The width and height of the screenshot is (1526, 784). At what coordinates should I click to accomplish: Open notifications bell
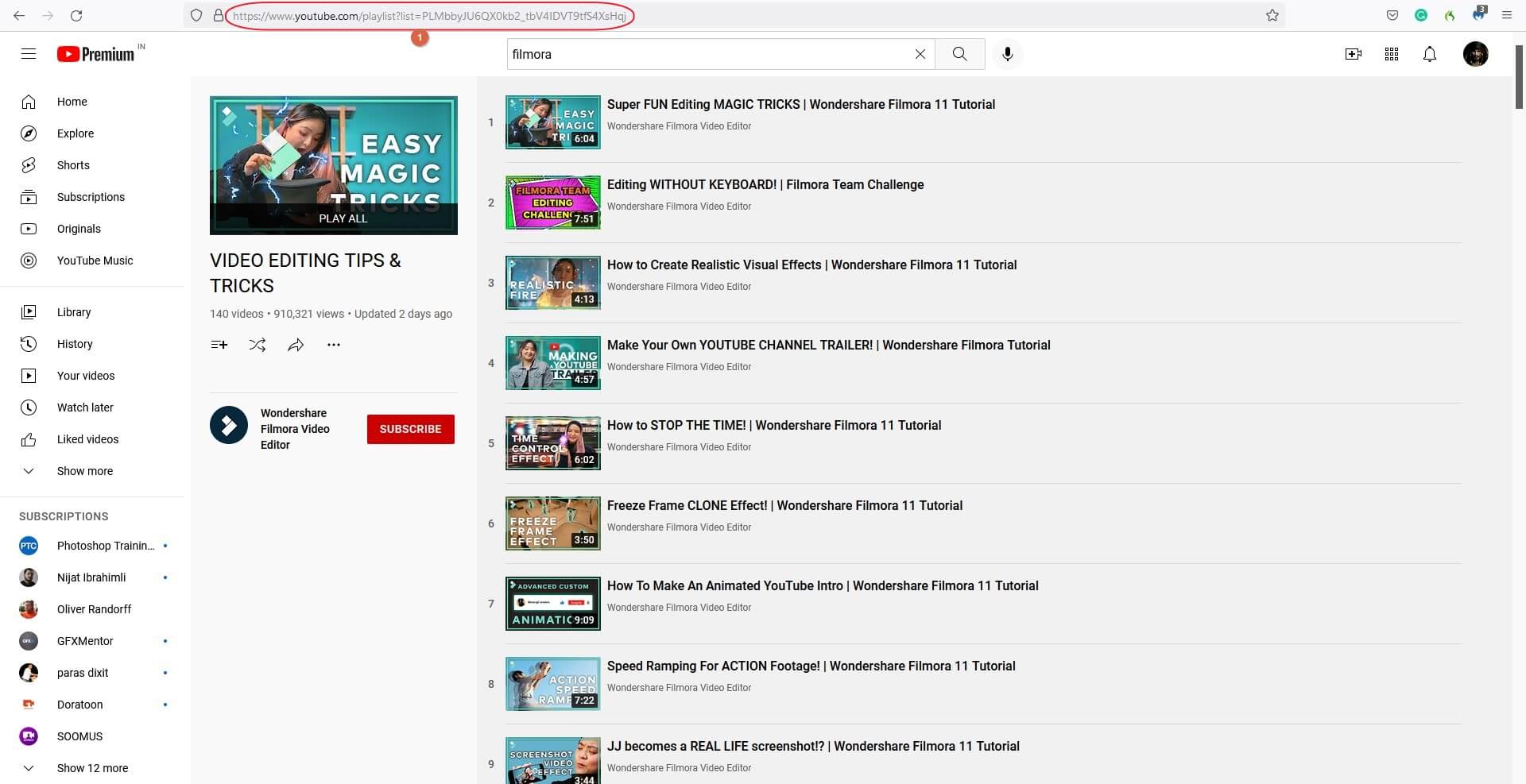point(1430,54)
